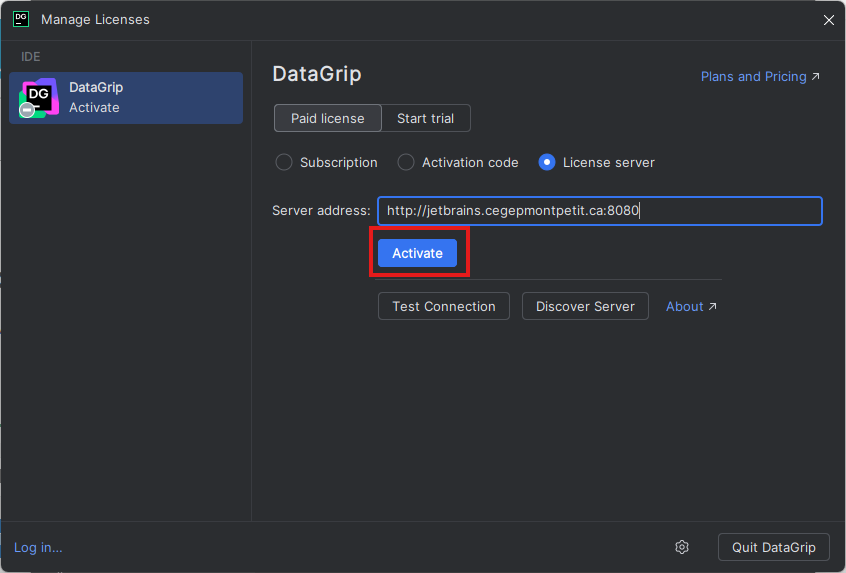Select the Subscription radio option
The image size is (846, 573).
tap(284, 162)
